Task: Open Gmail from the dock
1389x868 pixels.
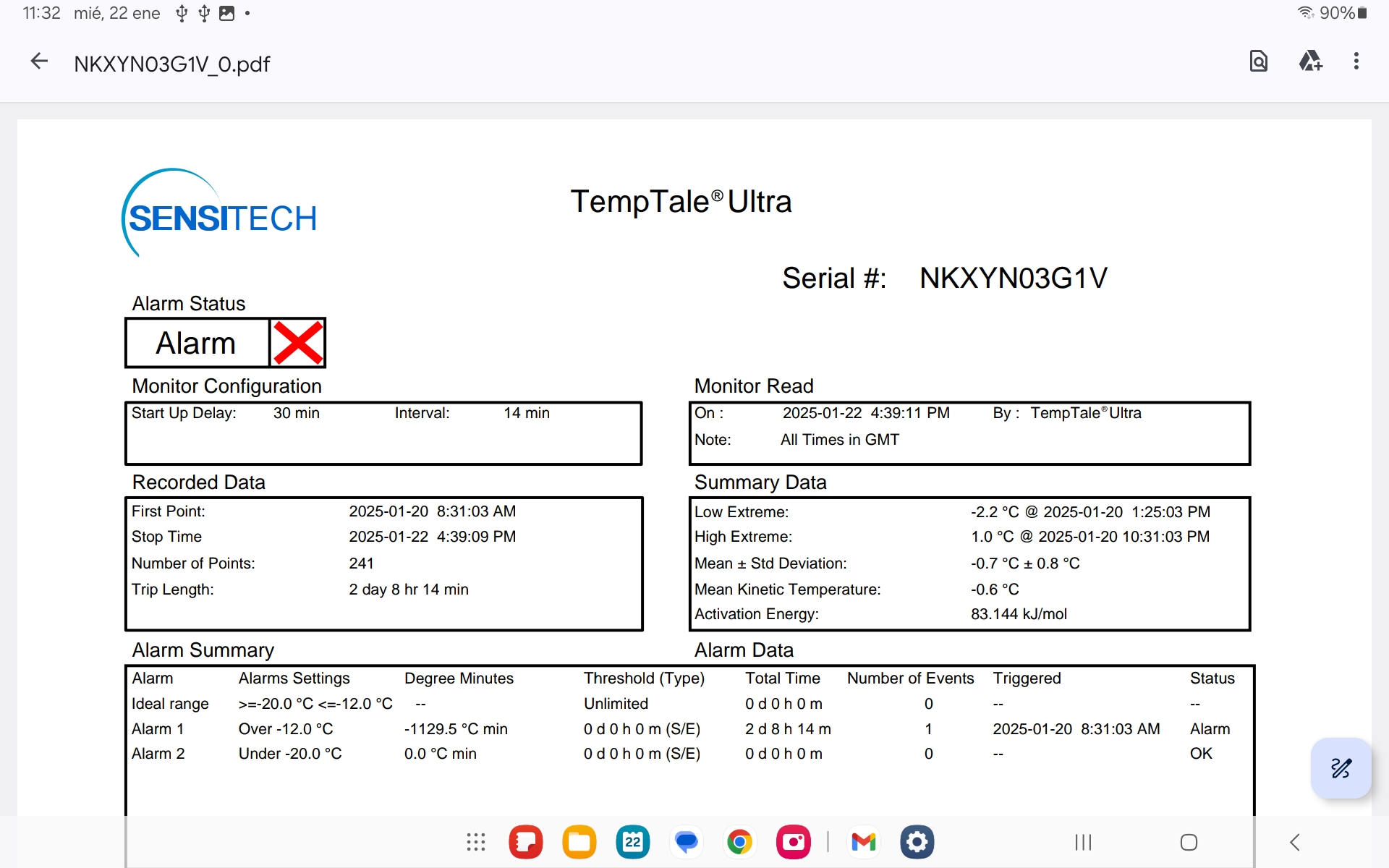Action: (864, 842)
